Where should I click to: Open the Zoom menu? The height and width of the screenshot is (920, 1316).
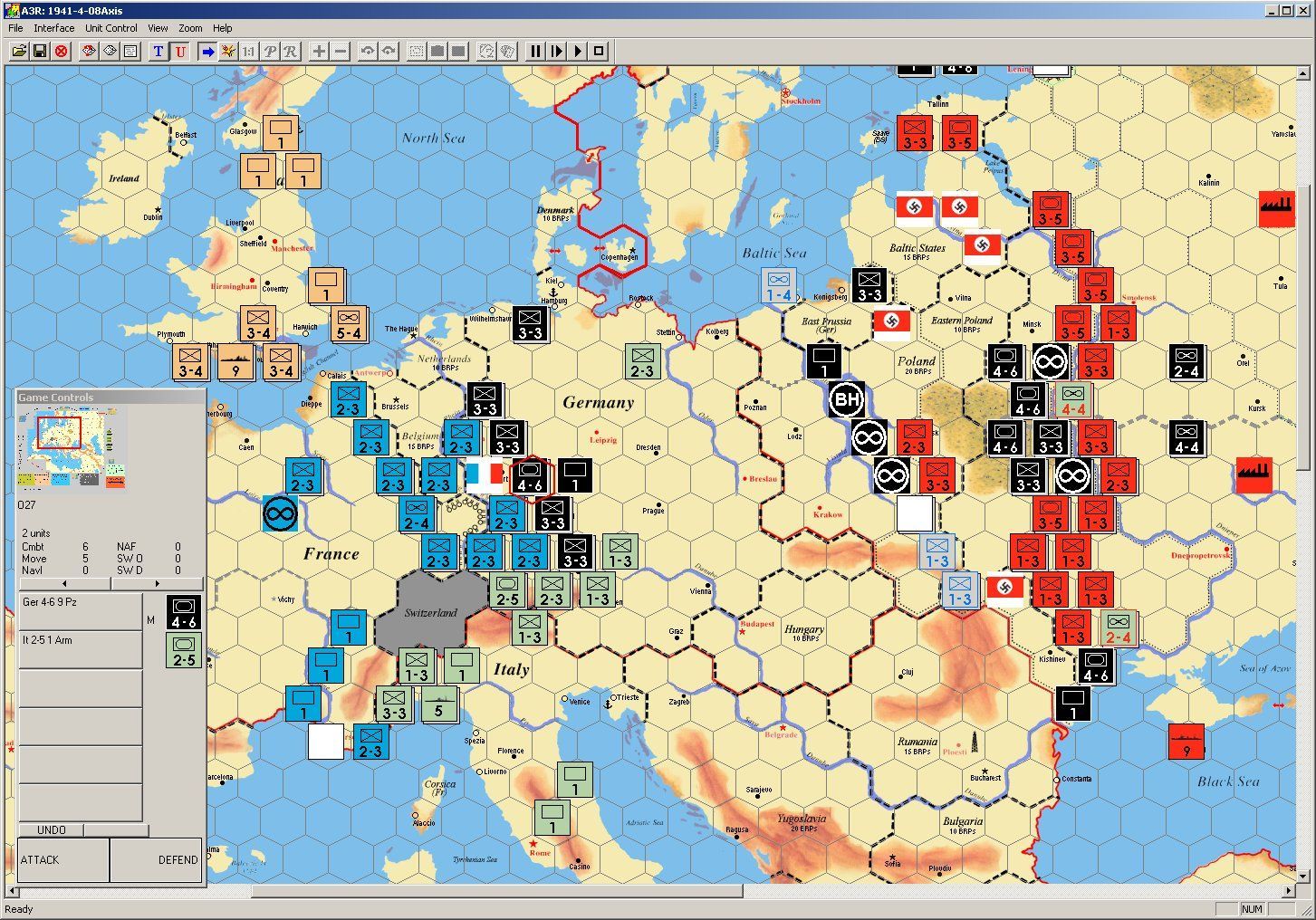[190, 28]
